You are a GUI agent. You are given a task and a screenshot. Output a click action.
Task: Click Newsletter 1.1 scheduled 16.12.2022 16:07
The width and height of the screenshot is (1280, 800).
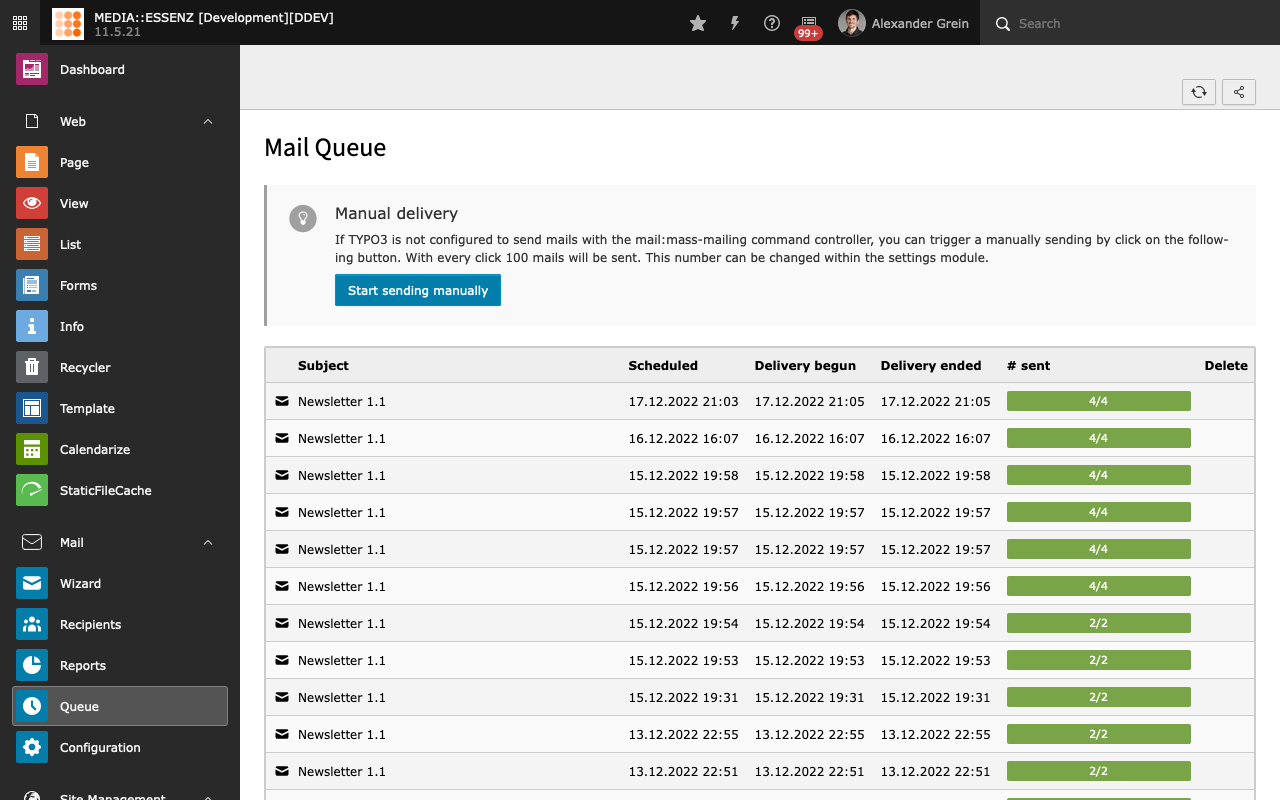coord(342,438)
